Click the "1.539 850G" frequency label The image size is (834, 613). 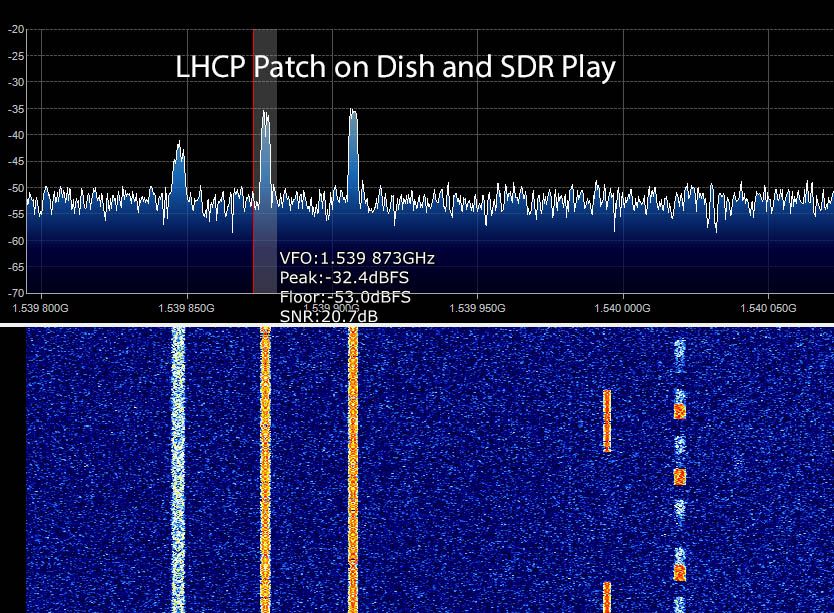(x=186, y=308)
